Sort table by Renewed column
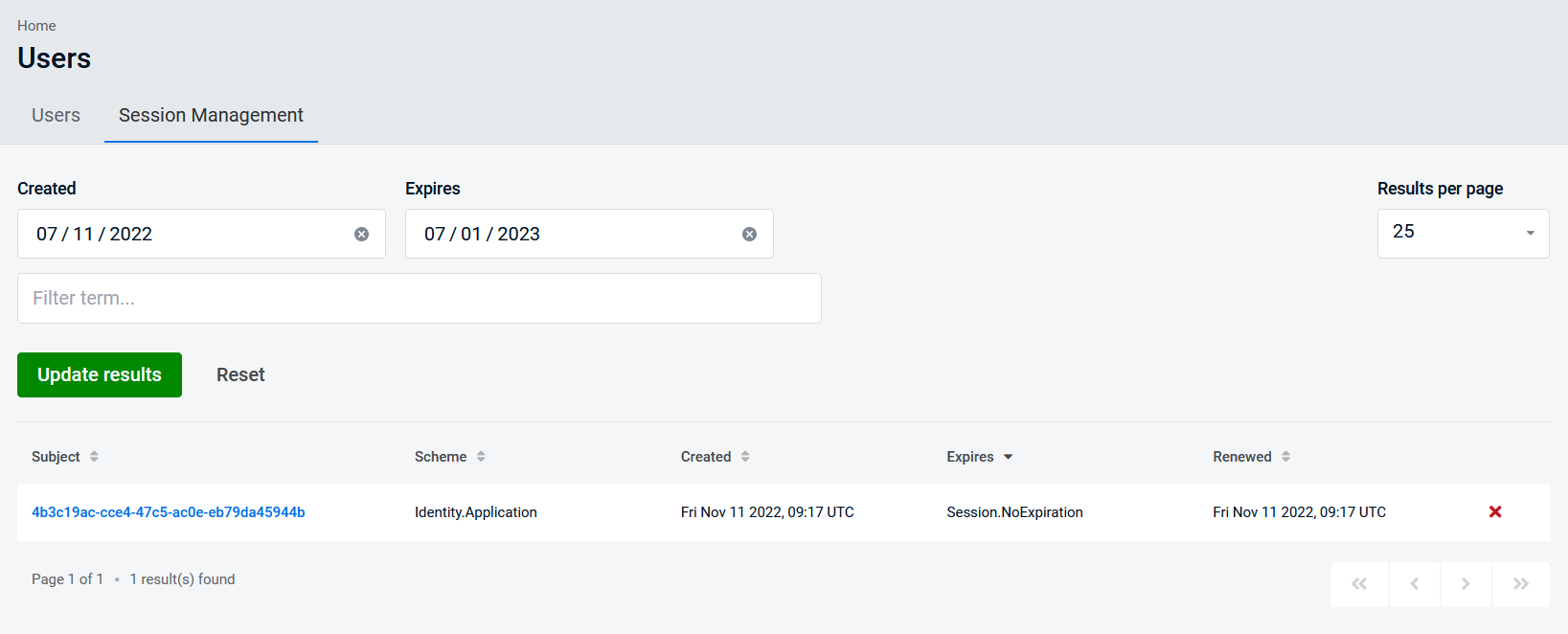The width and height of the screenshot is (1568, 634). tap(1251, 457)
